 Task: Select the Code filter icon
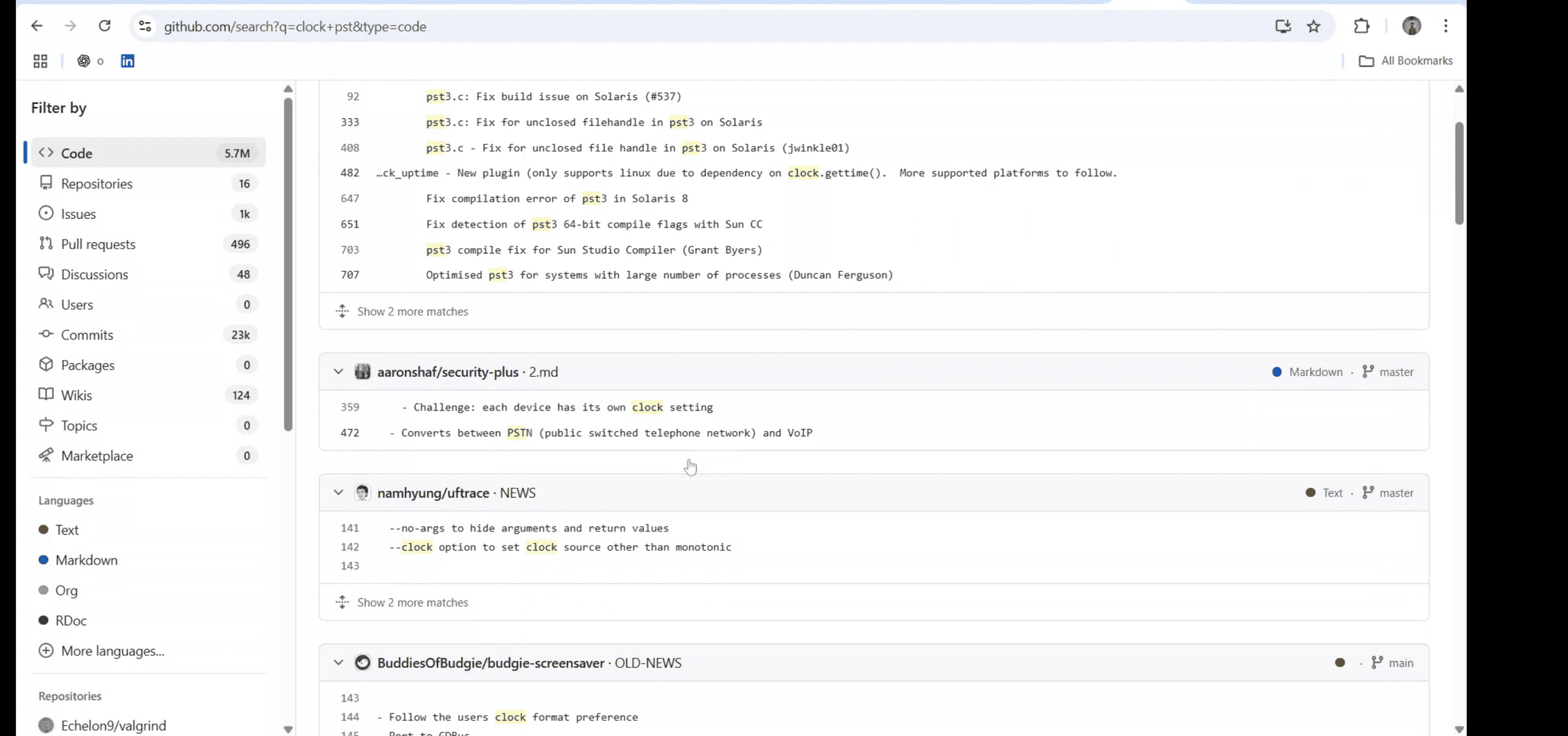click(x=47, y=152)
